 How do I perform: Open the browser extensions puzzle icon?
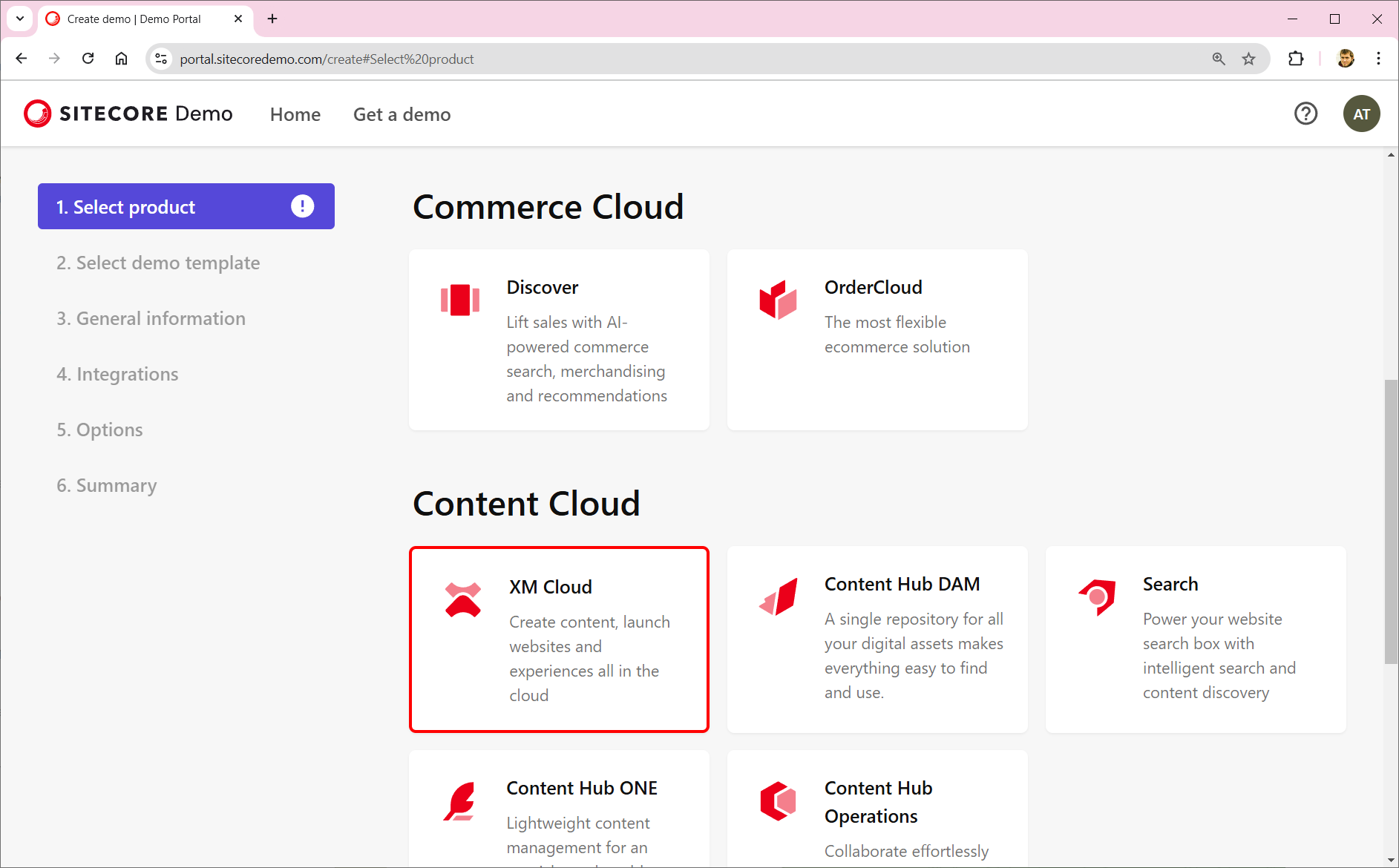pyautogui.click(x=1296, y=59)
